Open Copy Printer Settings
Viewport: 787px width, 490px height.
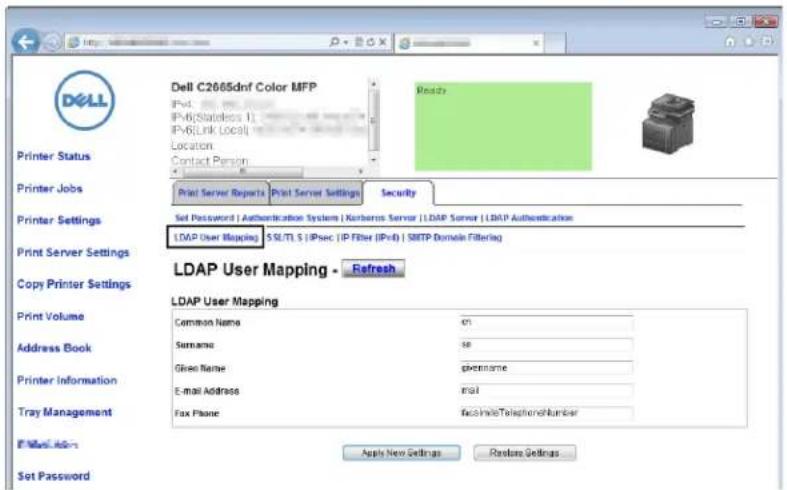(x=74, y=284)
